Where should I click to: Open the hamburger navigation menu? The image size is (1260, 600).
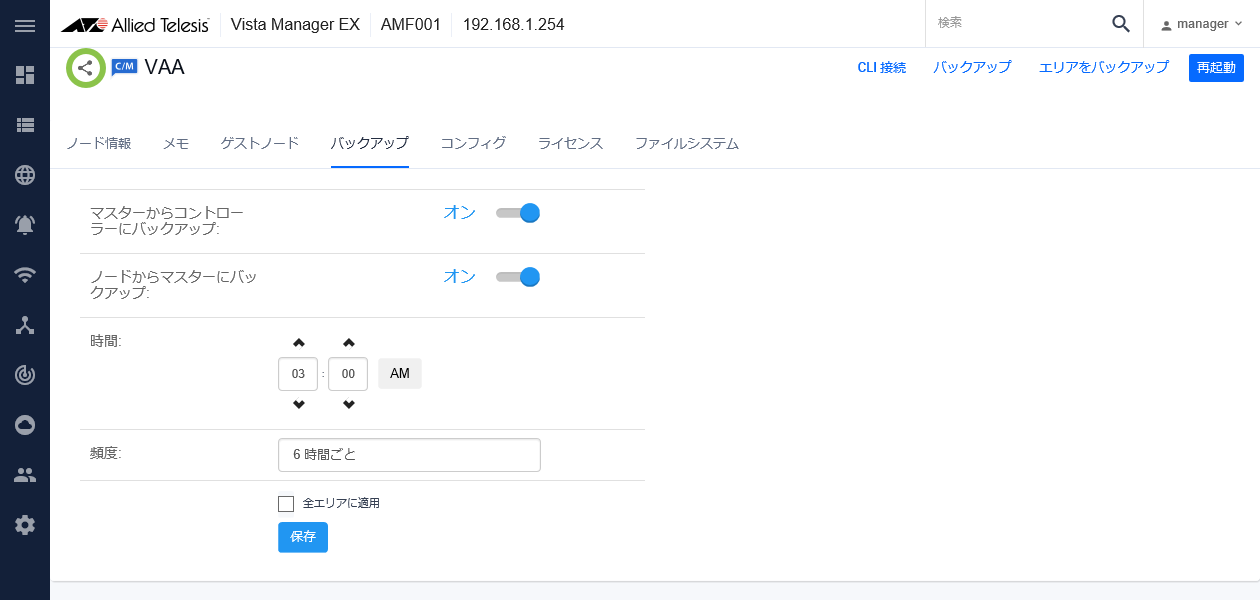pos(25,25)
